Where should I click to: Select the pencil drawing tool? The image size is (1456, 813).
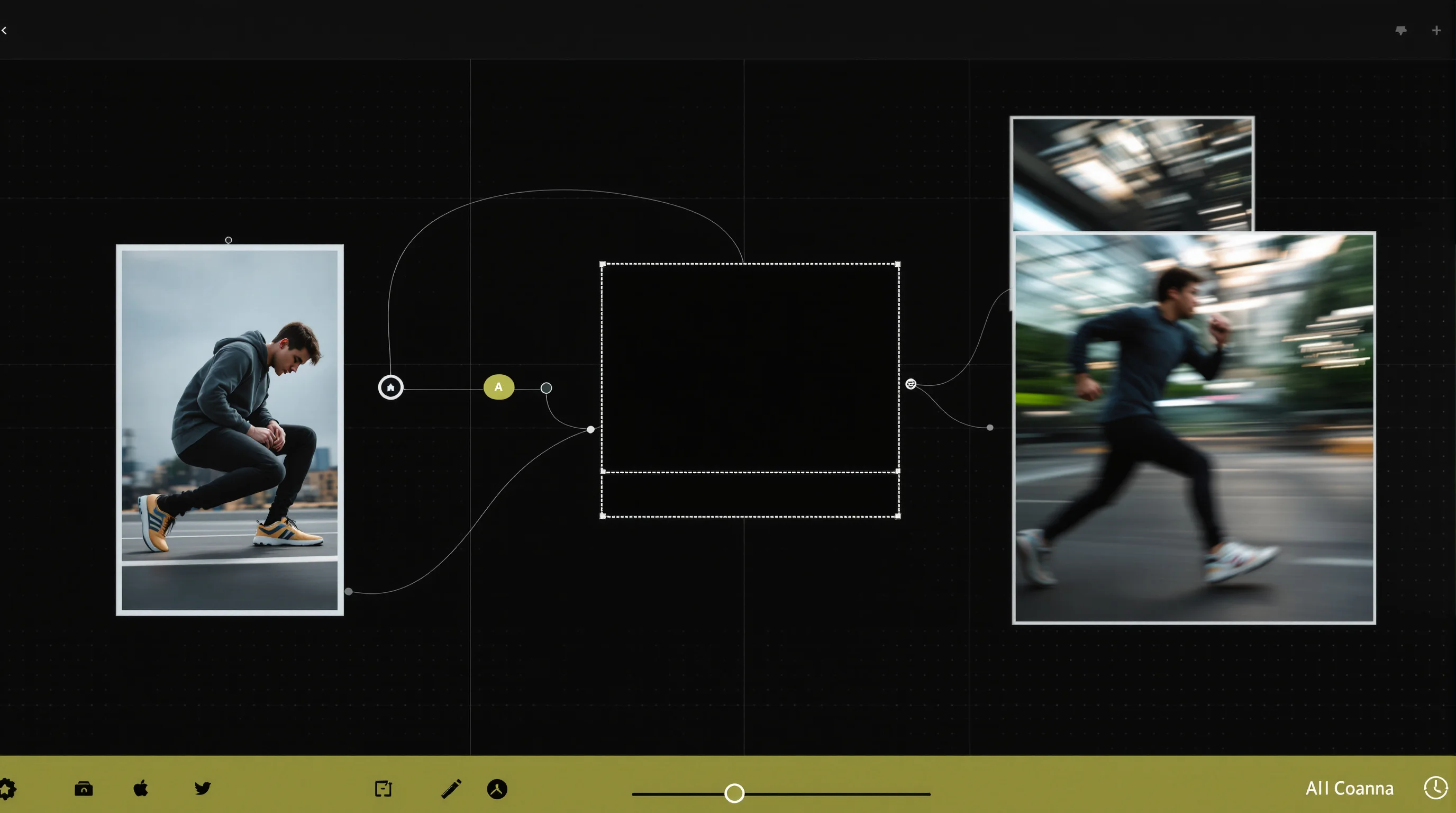(x=451, y=789)
